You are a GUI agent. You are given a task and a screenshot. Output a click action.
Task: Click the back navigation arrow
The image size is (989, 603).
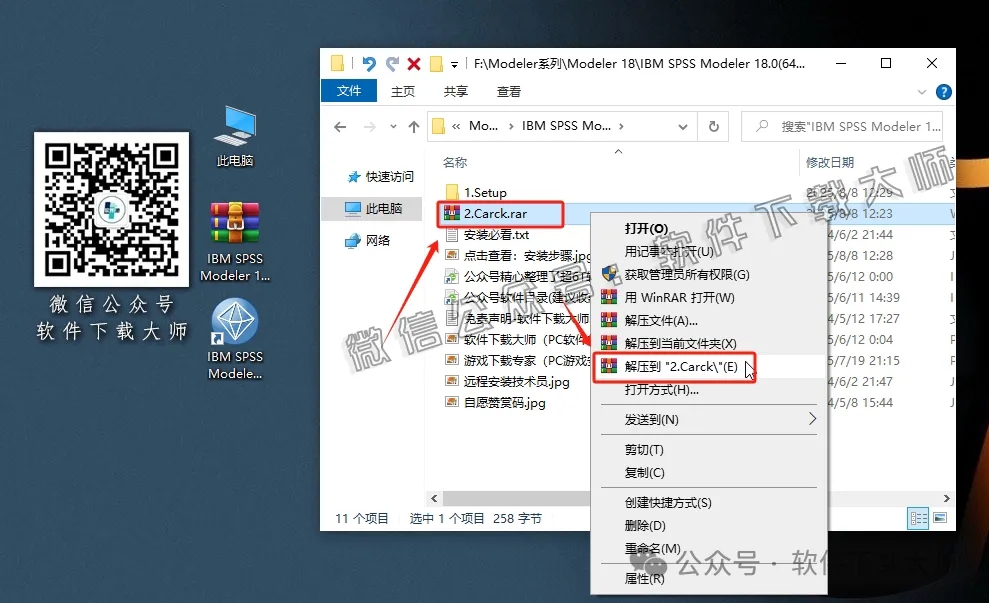coord(340,126)
